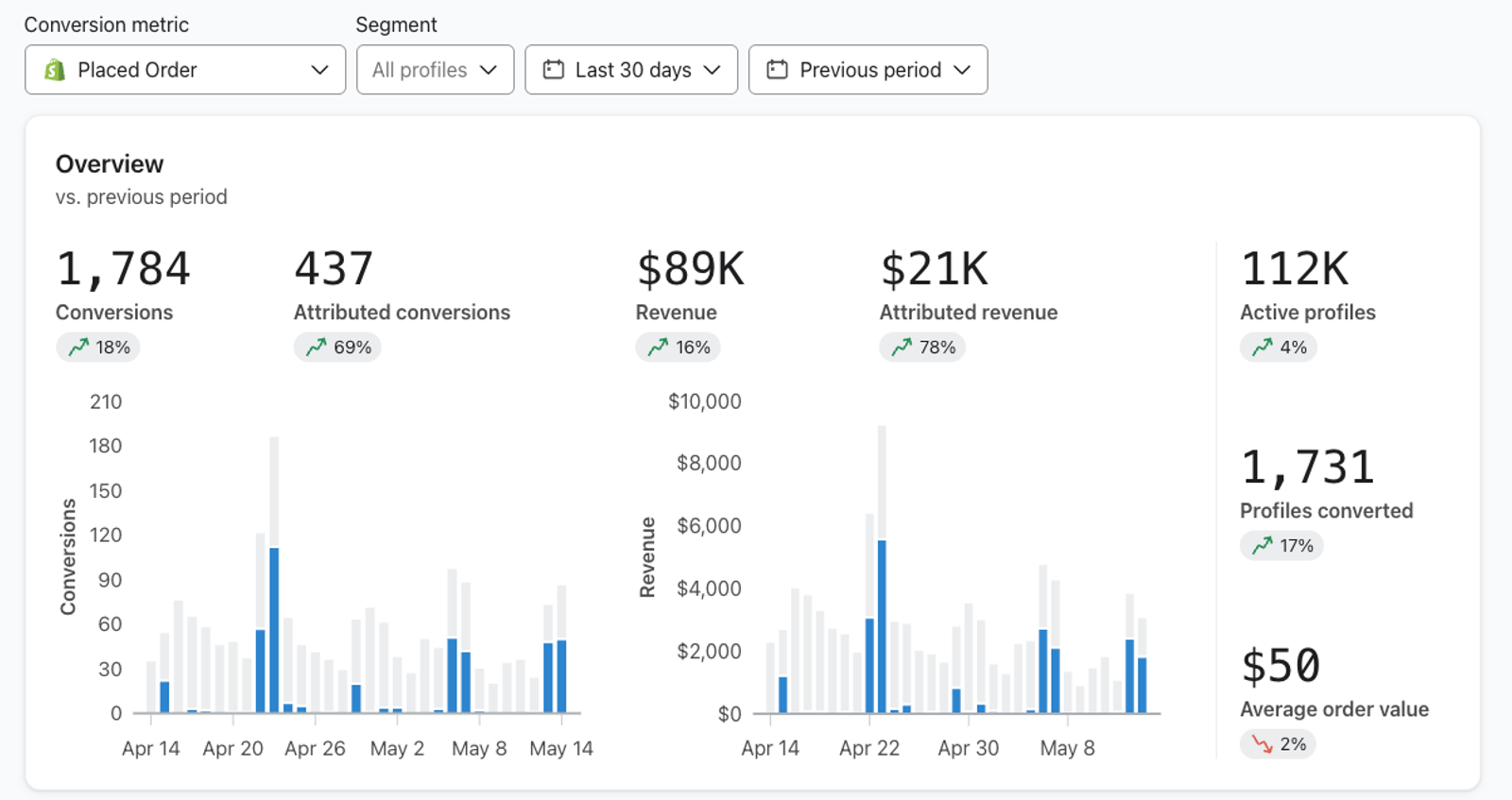Click the Apr 22 label on Revenue chart axis
This screenshot has width=1512, height=800.
(x=869, y=749)
